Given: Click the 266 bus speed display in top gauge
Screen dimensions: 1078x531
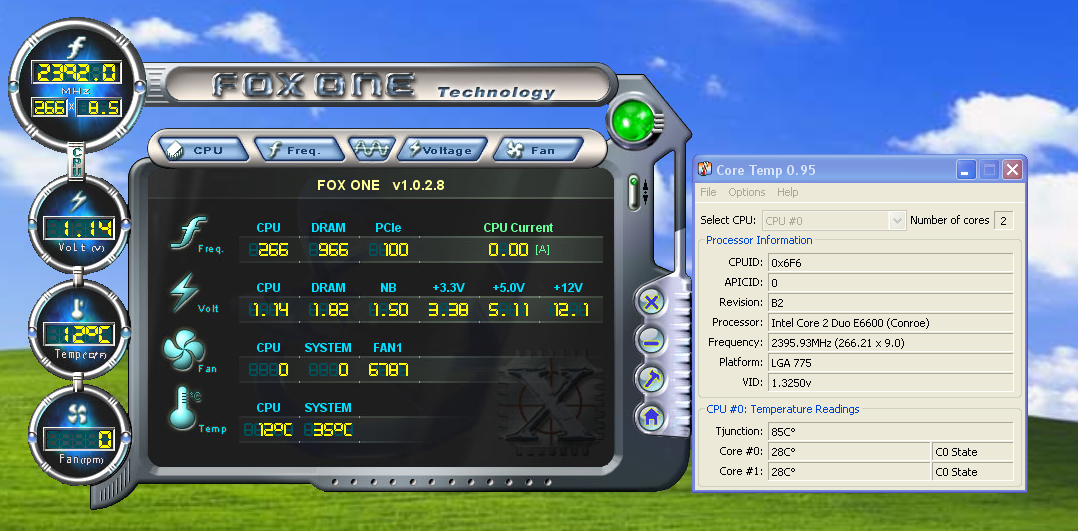Looking at the screenshot, I should click(x=50, y=107).
